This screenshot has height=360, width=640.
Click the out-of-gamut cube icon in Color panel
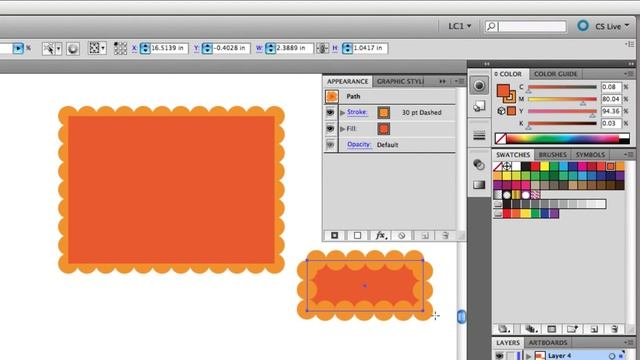coord(501,111)
